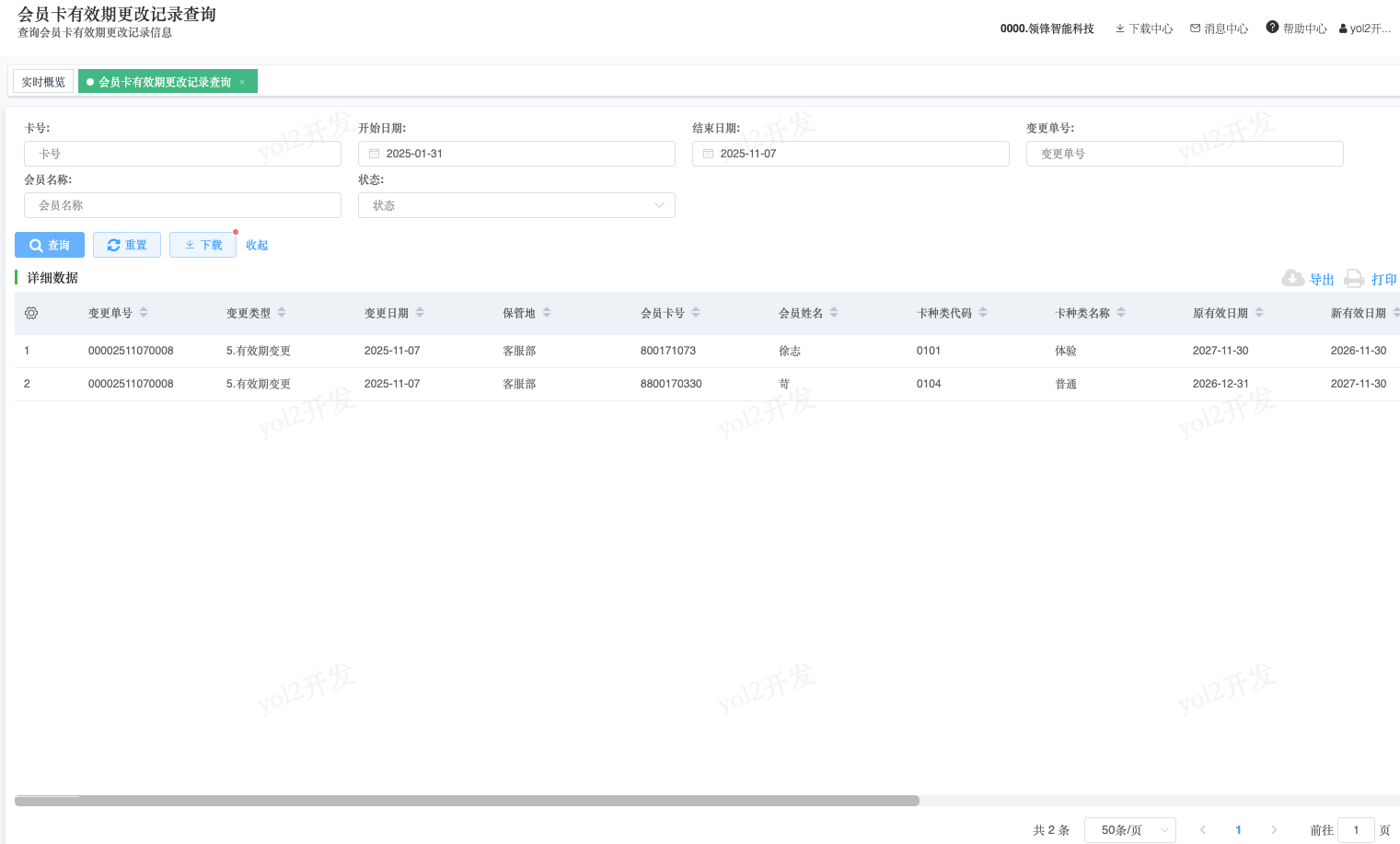Sort by 保管地 column arrows
Screen dimensions: 1400x844
(x=547, y=313)
